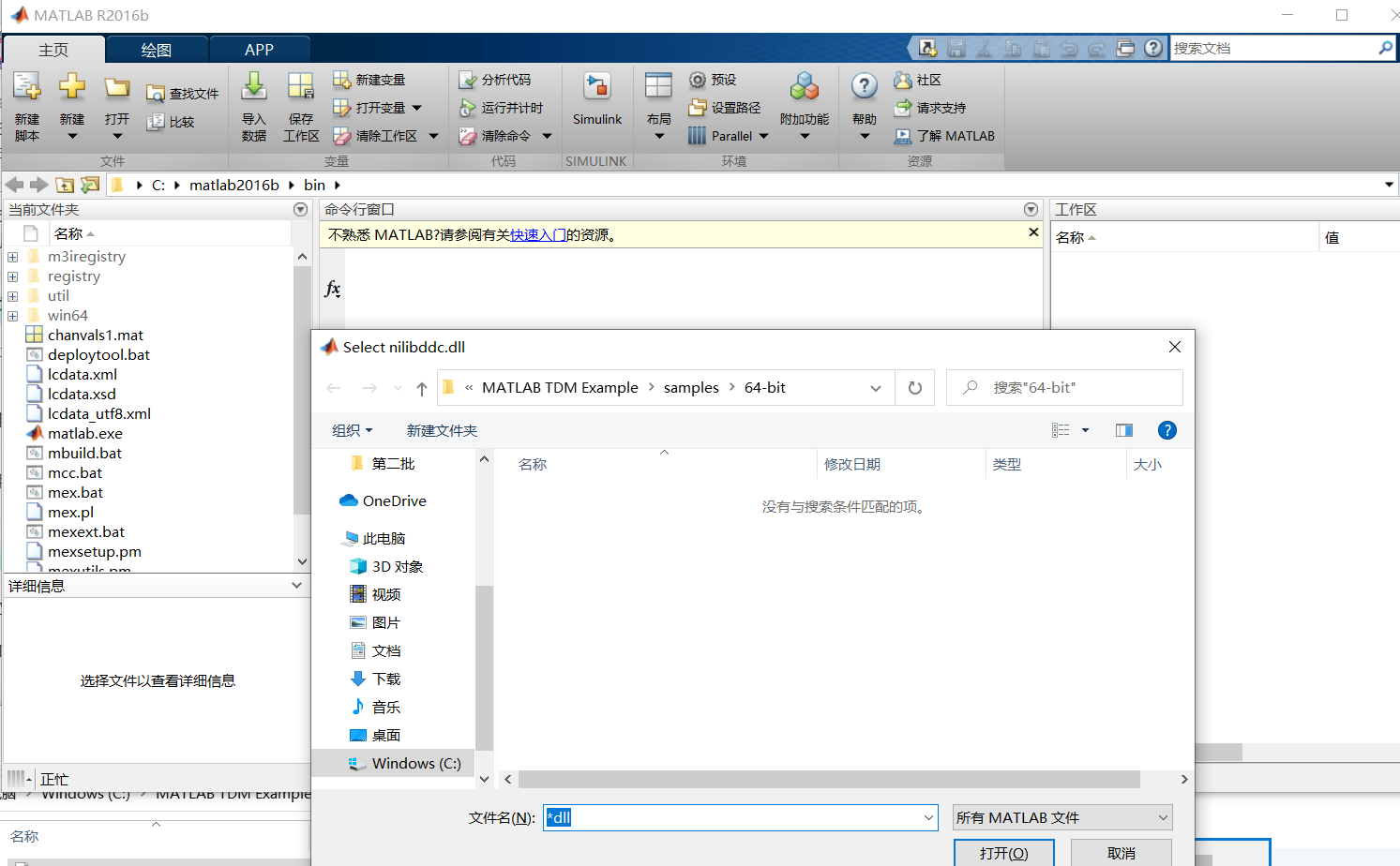1400x866 pixels.
Task: Click the 快速入门 link
Action: pos(537,235)
